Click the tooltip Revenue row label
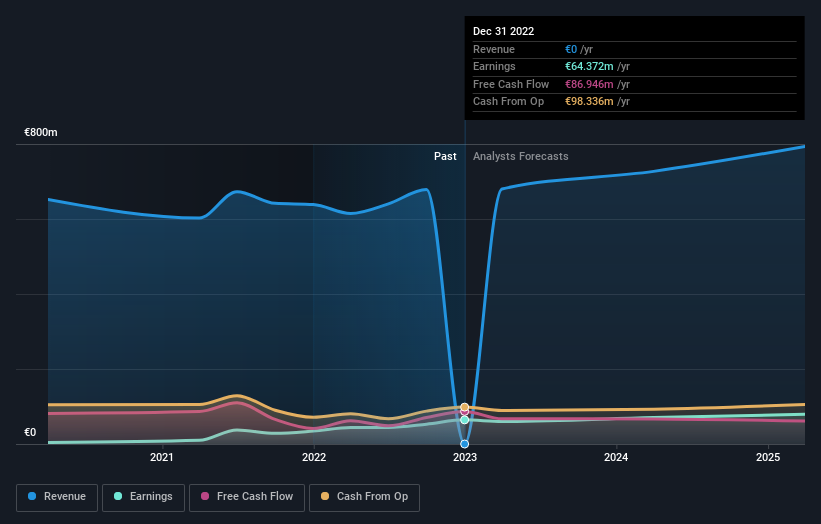Viewport: 821px width, 524px height. click(x=494, y=49)
